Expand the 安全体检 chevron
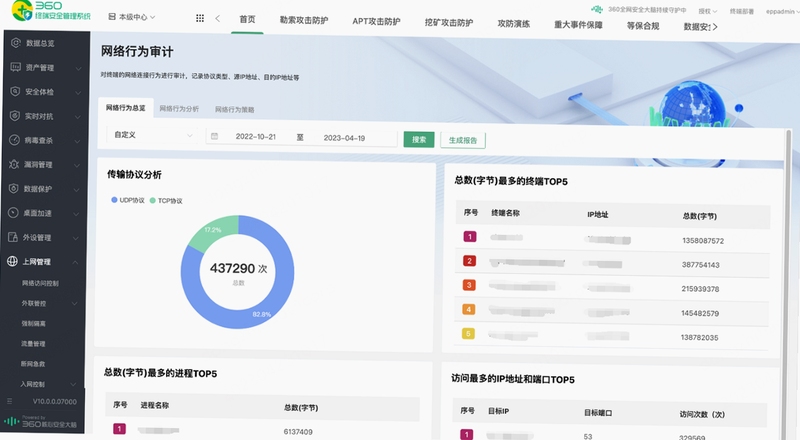Image resolution: width=800 pixels, height=440 pixels. pyautogui.click(x=78, y=93)
